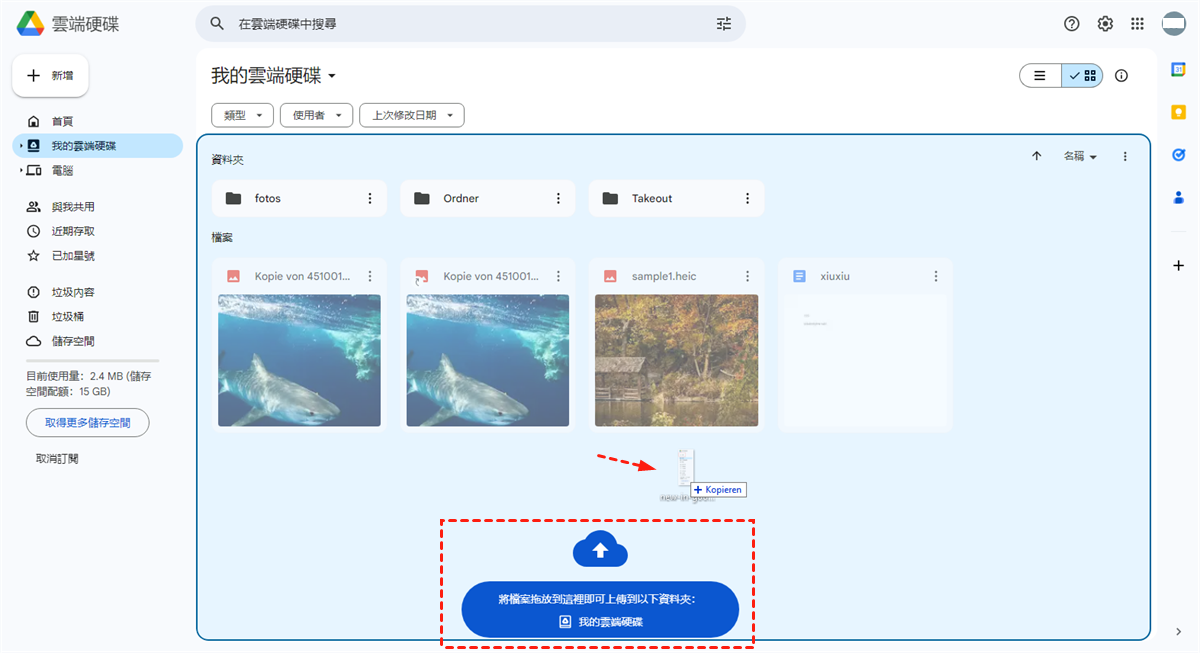Show file details info icon
This screenshot has width=1200, height=653.
pos(1121,76)
